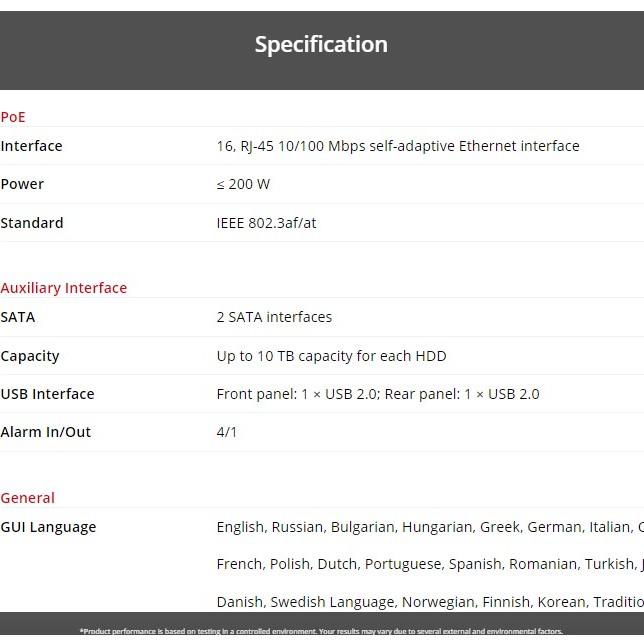Click the GUI Language row label
This screenshot has height=644, width=644.
click(48, 527)
